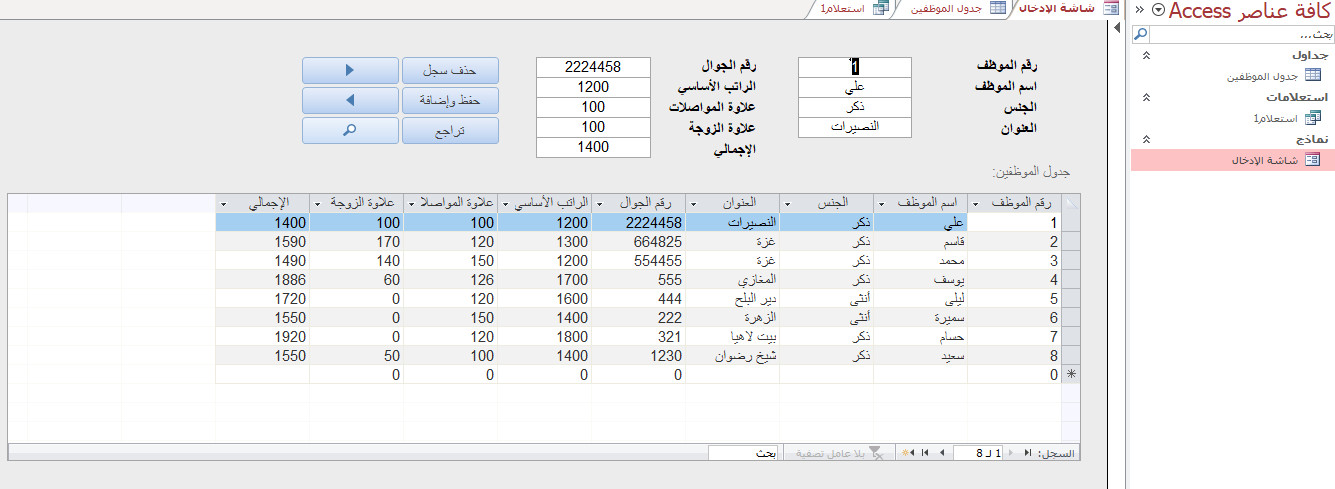Open the navigation pane category dropdown circle
Viewport: 1335px width, 489px height.
(x=1158, y=10)
